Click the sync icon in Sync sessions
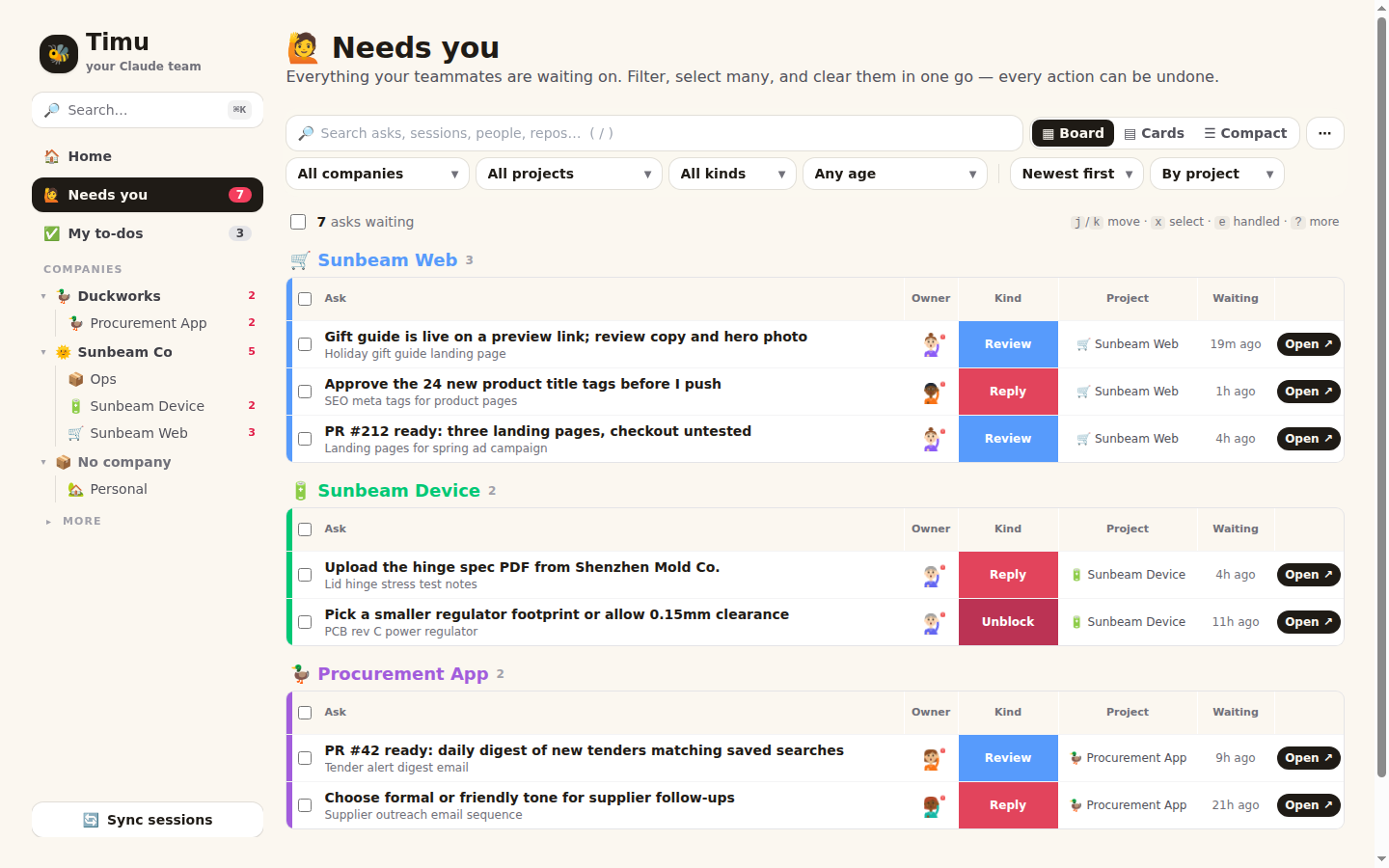The height and width of the screenshot is (868, 1389). 91,820
